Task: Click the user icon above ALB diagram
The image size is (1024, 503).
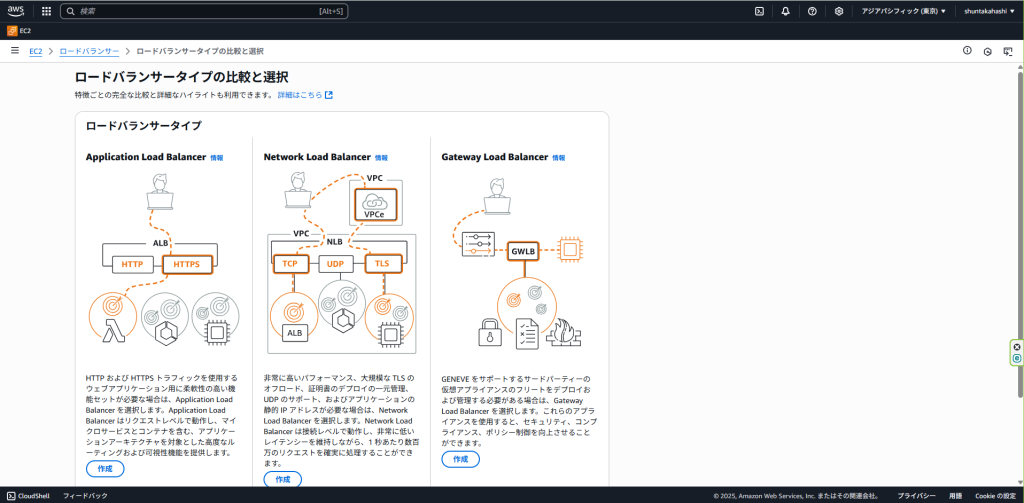Action: (159, 191)
